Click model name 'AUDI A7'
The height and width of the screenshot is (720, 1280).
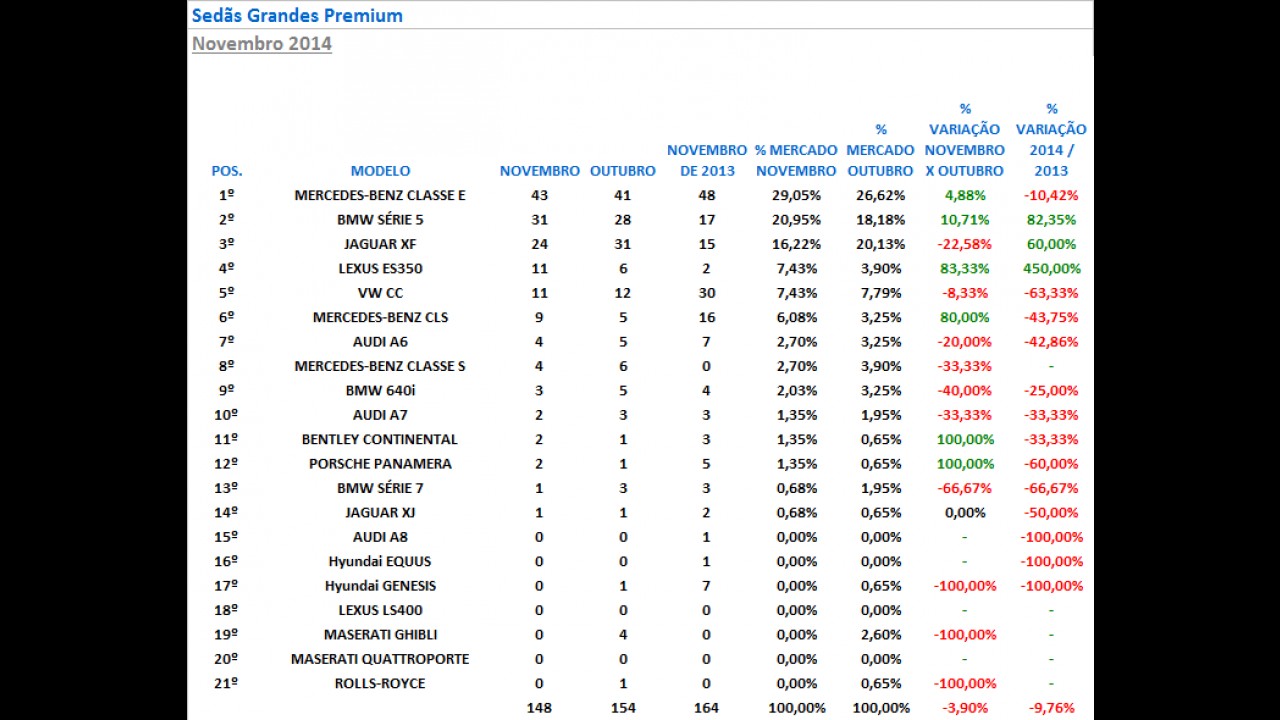380,415
